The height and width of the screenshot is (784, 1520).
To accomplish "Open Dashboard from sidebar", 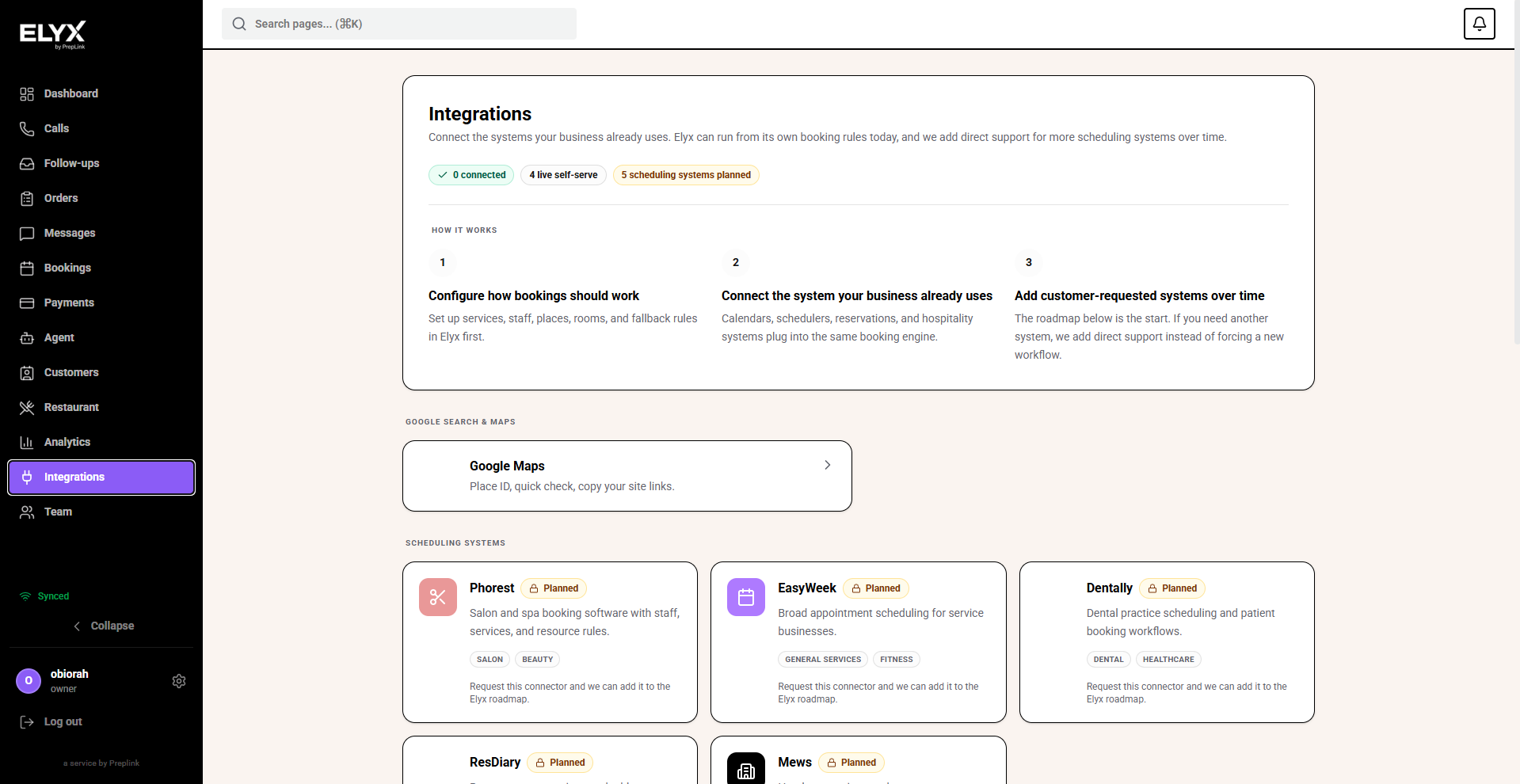I will 101,94.
